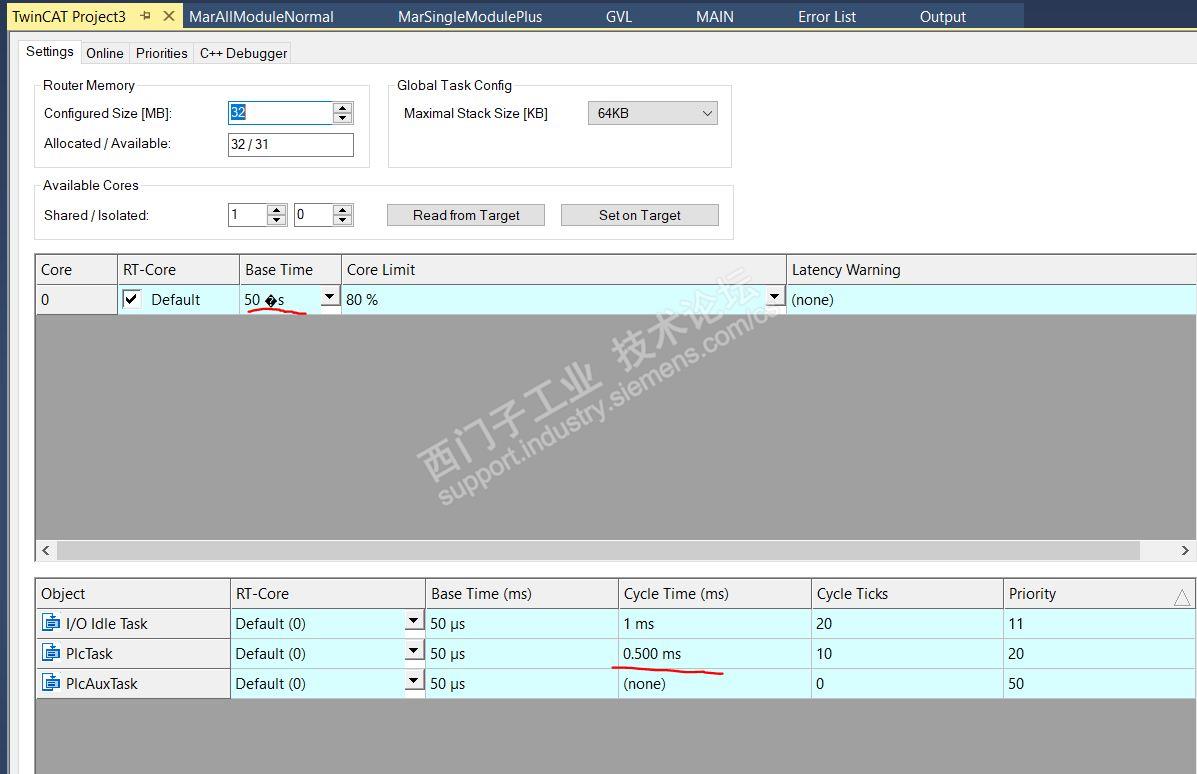The width and height of the screenshot is (1197, 774).
Task: Open the Output tab
Action: click(x=942, y=16)
